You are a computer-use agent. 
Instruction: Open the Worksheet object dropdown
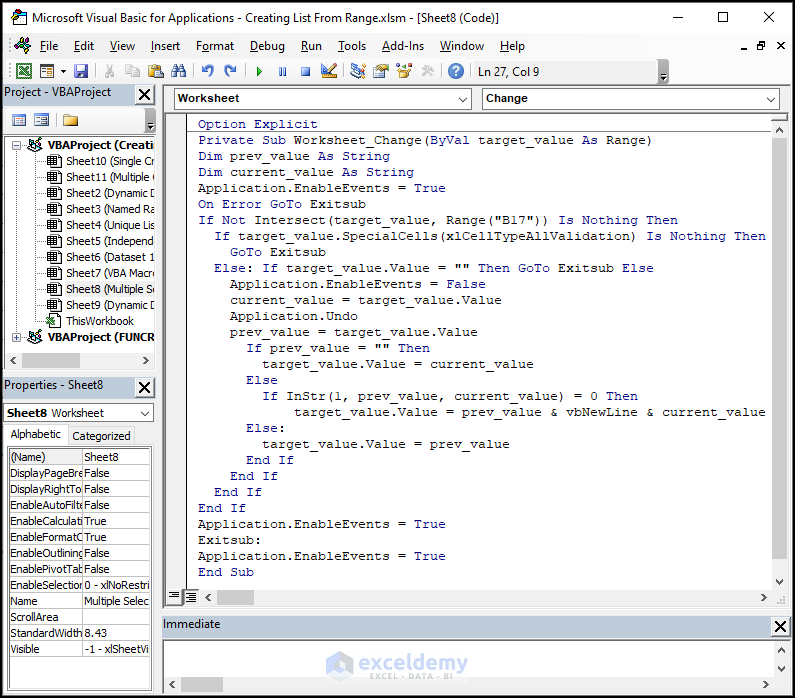pos(462,99)
